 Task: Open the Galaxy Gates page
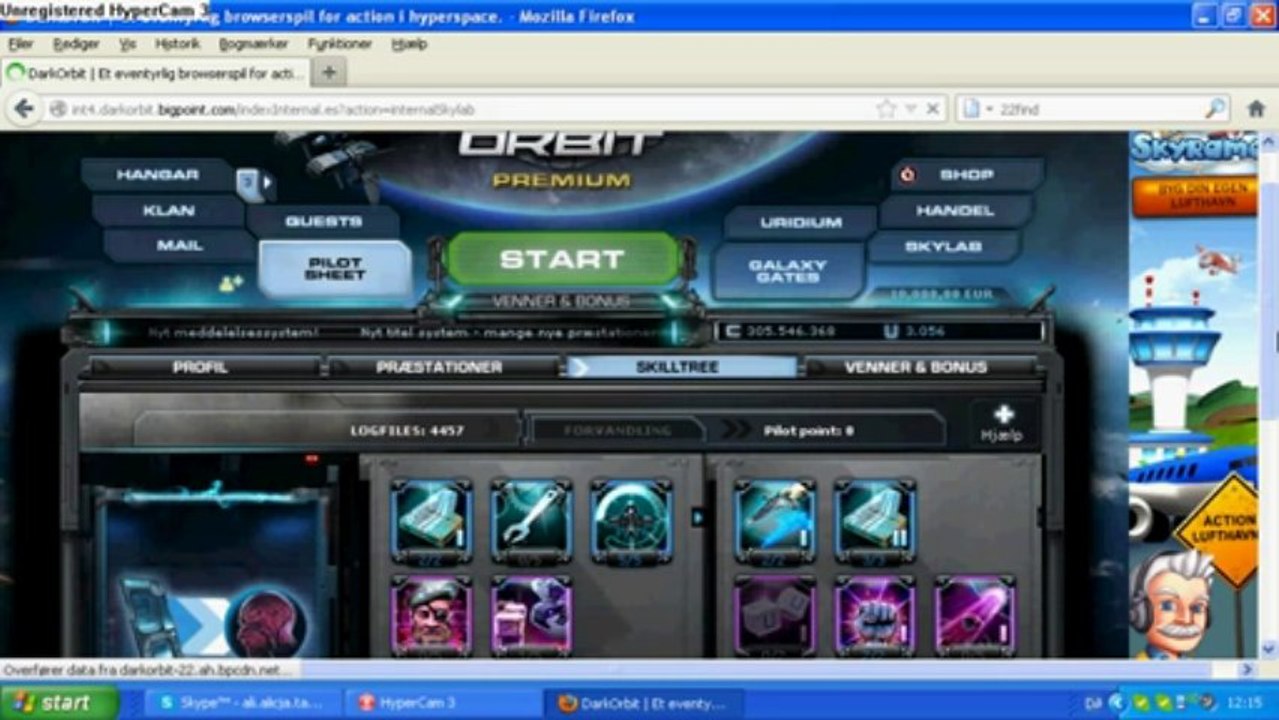click(788, 271)
